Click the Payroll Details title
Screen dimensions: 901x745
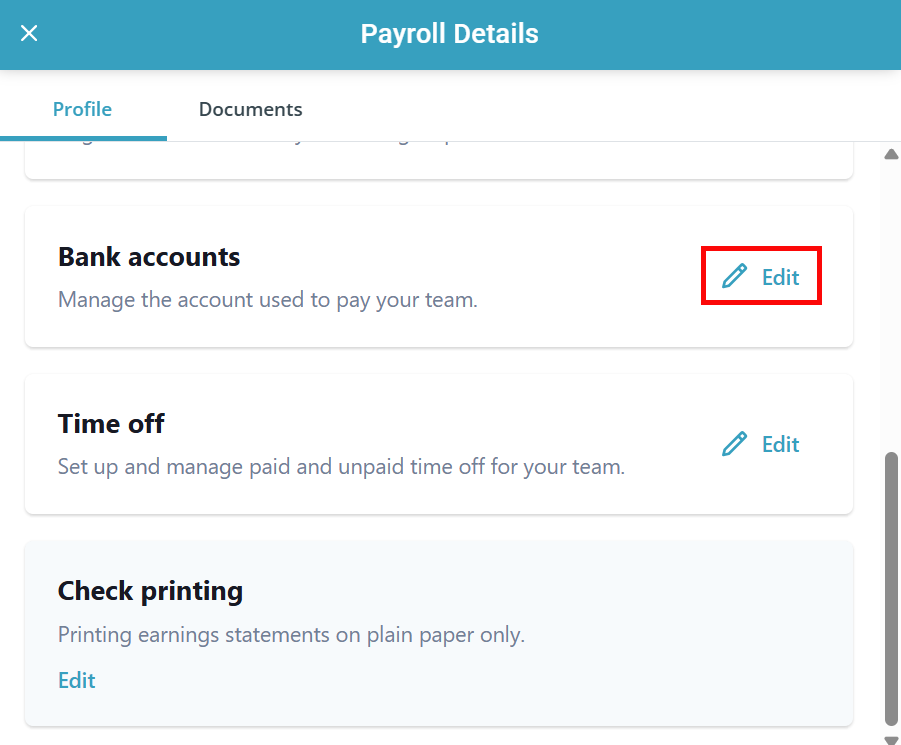coord(450,34)
